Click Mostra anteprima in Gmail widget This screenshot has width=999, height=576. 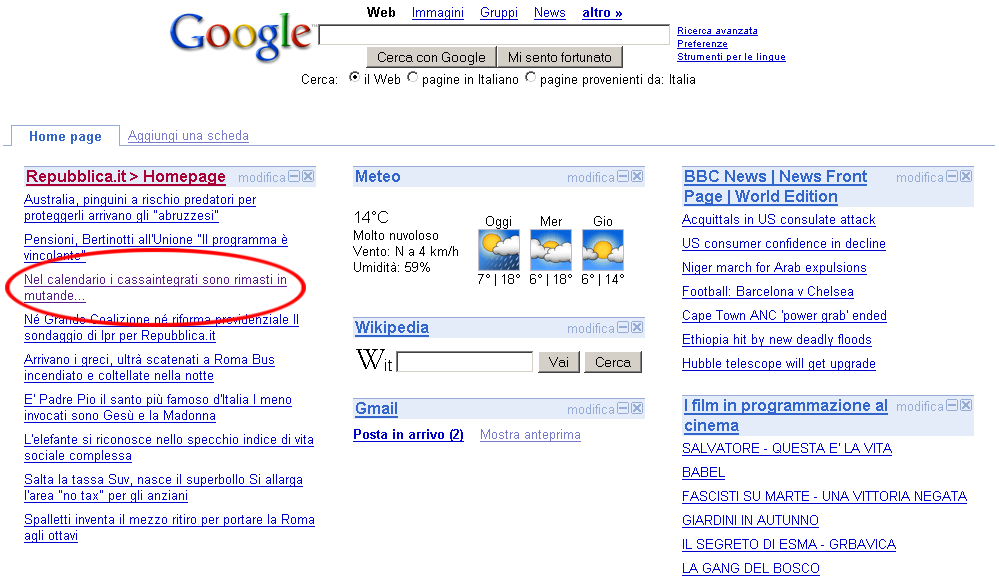pyautogui.click(x=530, y=435)
